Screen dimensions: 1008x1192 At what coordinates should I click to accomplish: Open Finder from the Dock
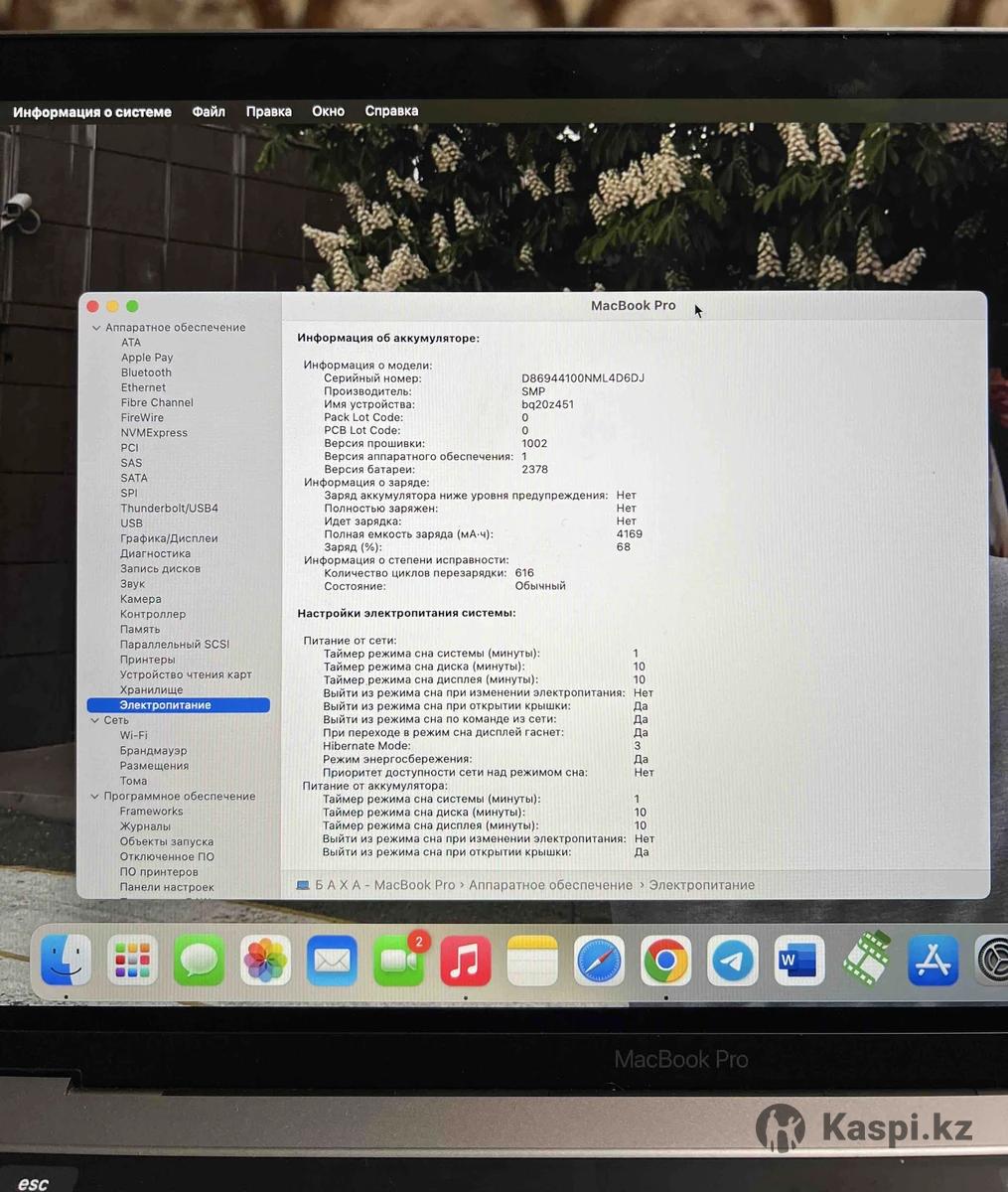tap(66, 960)
